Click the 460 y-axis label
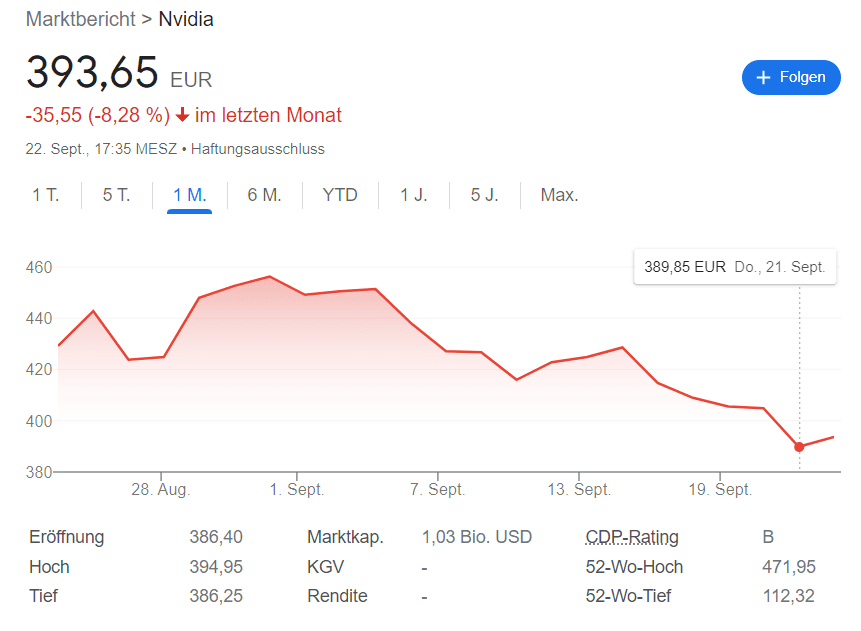This screenshot has height=631, width=861. (x=39, y=267)
